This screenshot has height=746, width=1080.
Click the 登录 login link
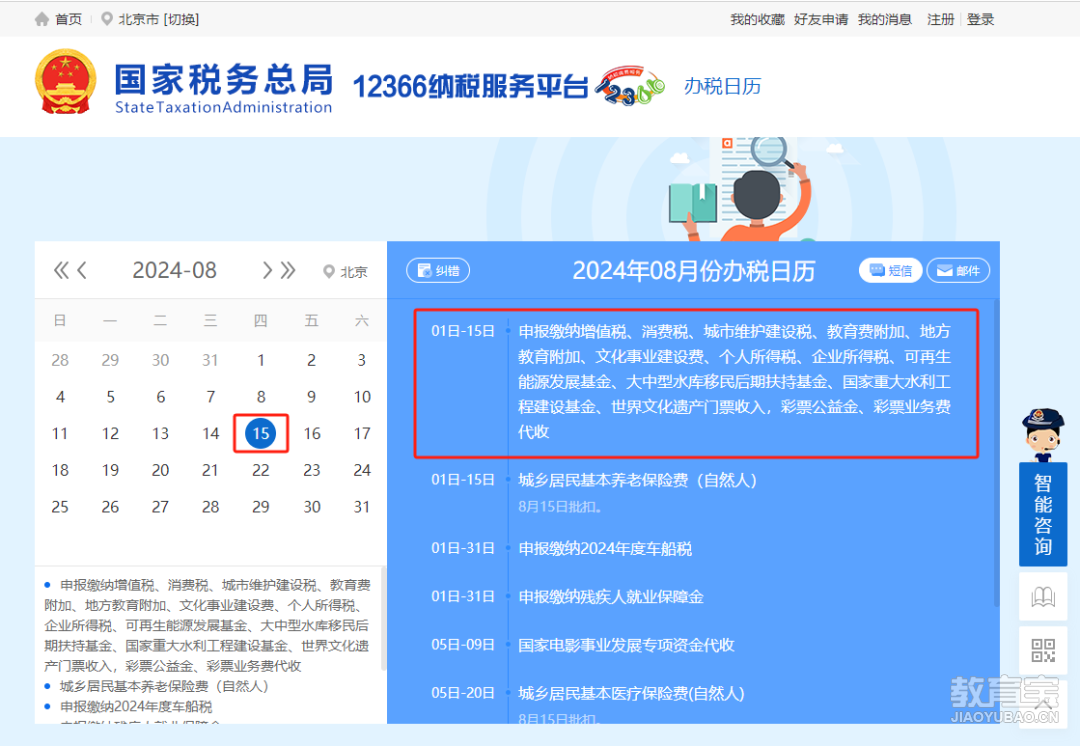(980, 19)
